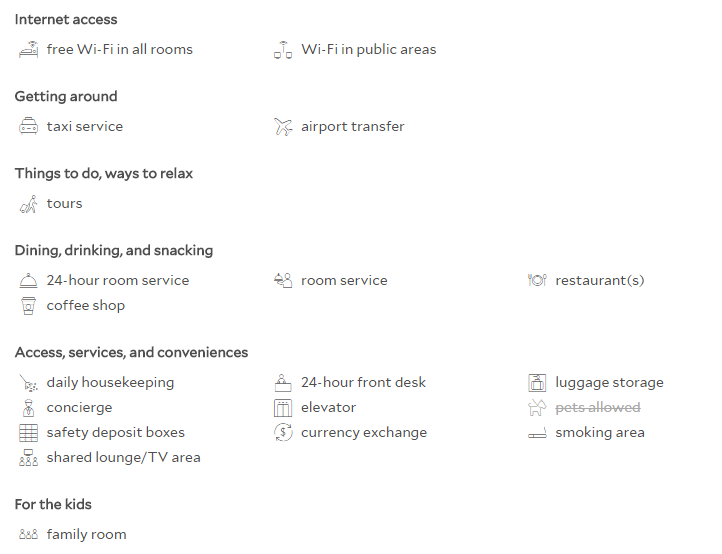
Task: Click the family room icon
Action: (29, 534)
